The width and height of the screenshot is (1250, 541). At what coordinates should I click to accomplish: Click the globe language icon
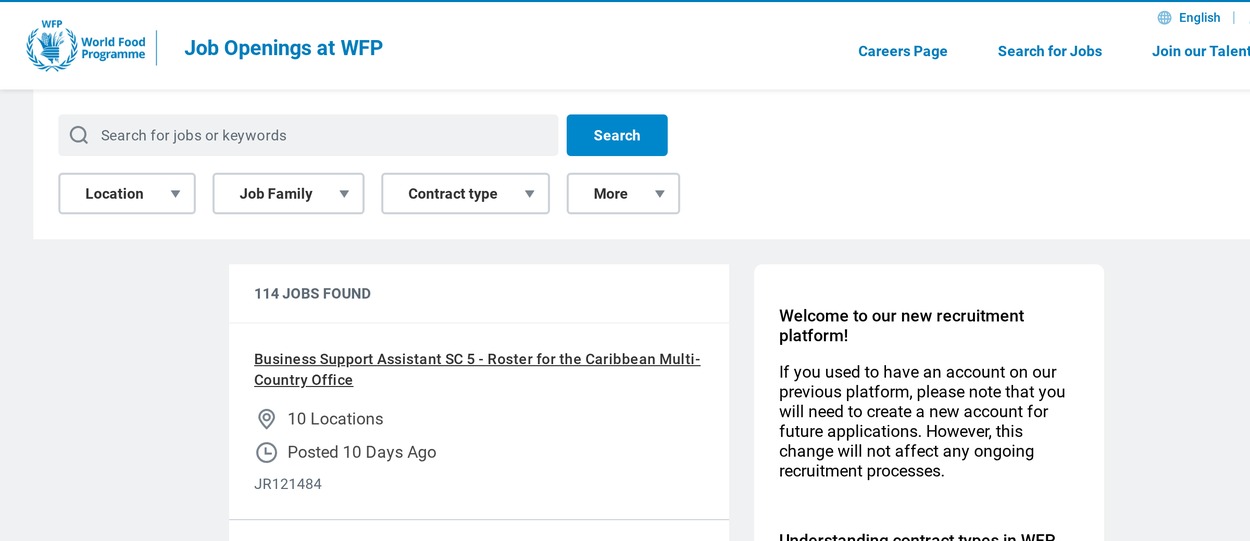(1164, 18)
